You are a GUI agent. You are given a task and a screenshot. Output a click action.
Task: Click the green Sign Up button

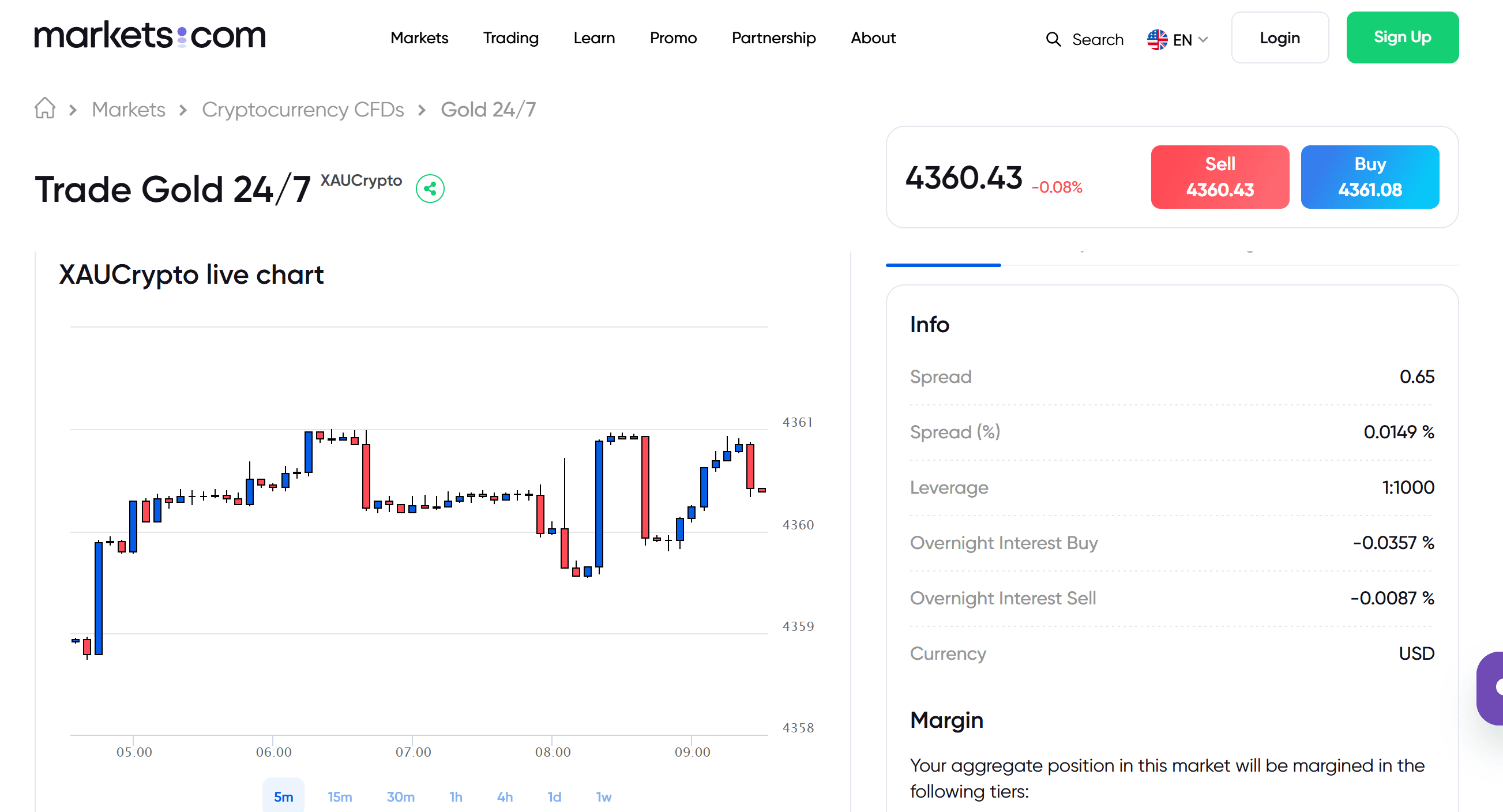[x=1403, y=38]
